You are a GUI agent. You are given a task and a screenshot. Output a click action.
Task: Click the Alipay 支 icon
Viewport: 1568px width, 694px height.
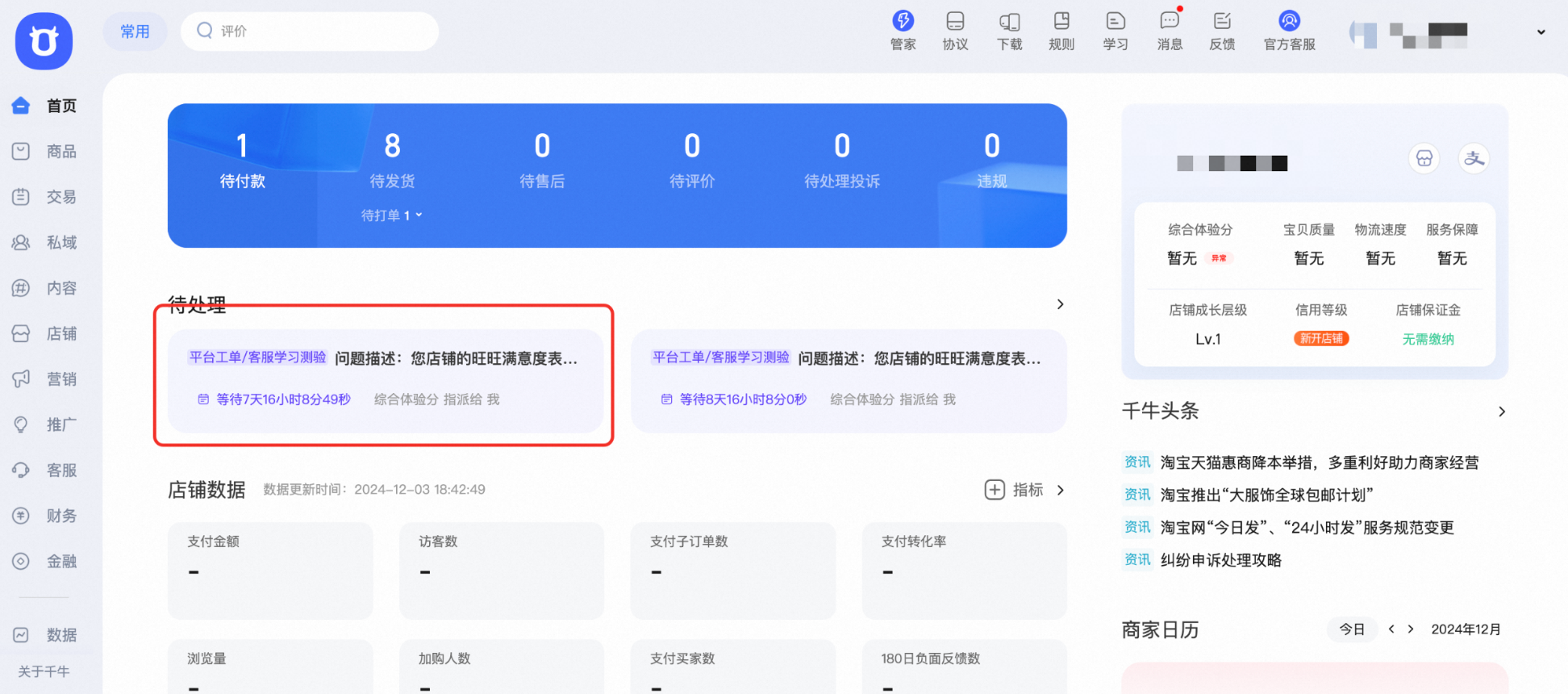point(1474,159)
